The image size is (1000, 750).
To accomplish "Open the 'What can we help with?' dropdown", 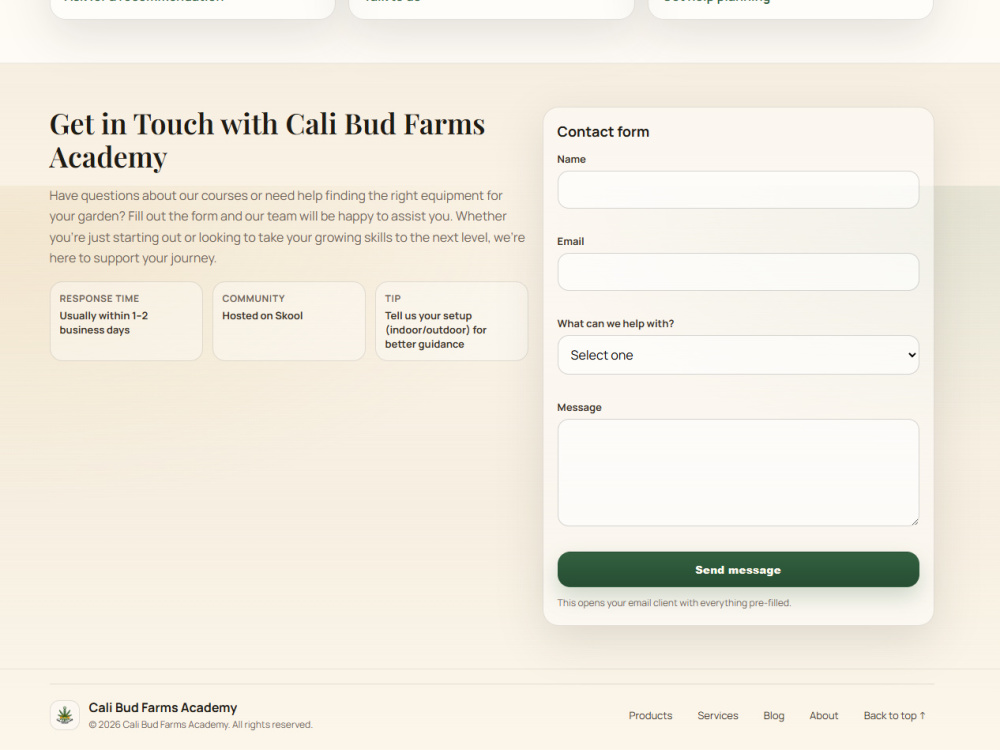I will point(738,355).
